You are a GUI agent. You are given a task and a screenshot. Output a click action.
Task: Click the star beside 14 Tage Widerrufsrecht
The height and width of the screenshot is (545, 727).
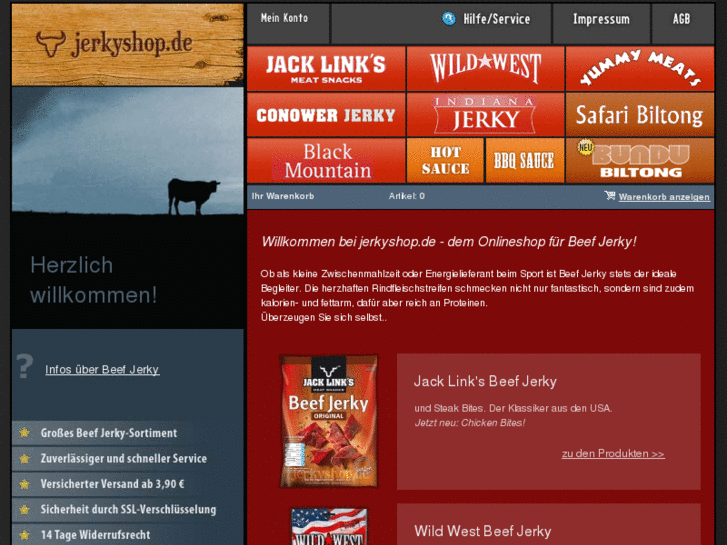point(24,535)
